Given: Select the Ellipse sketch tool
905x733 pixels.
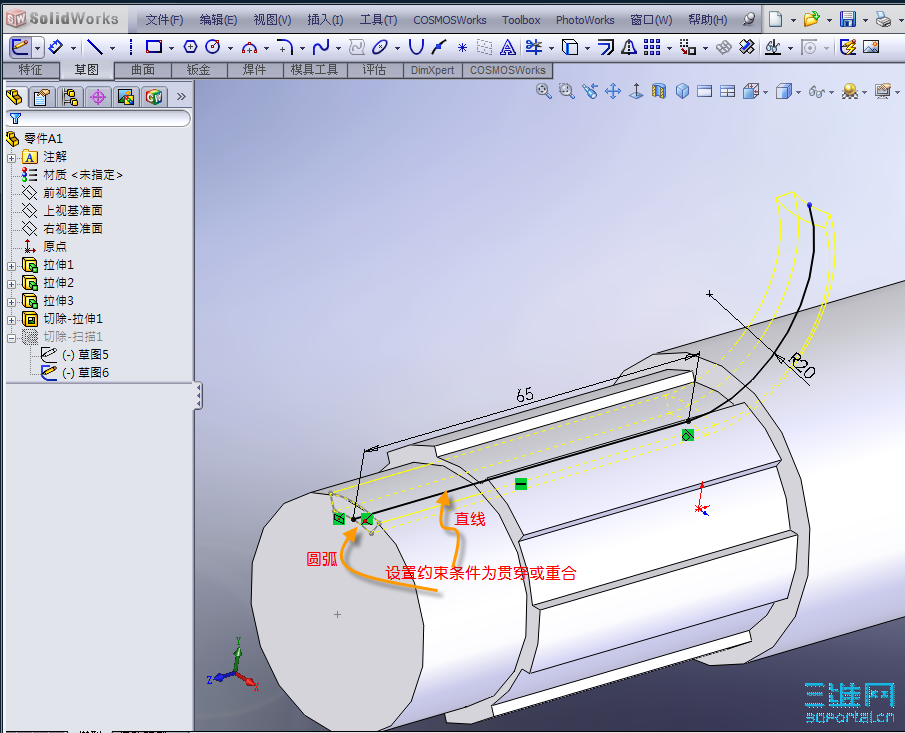Looking at the screenshot, I should pos(380,47).
